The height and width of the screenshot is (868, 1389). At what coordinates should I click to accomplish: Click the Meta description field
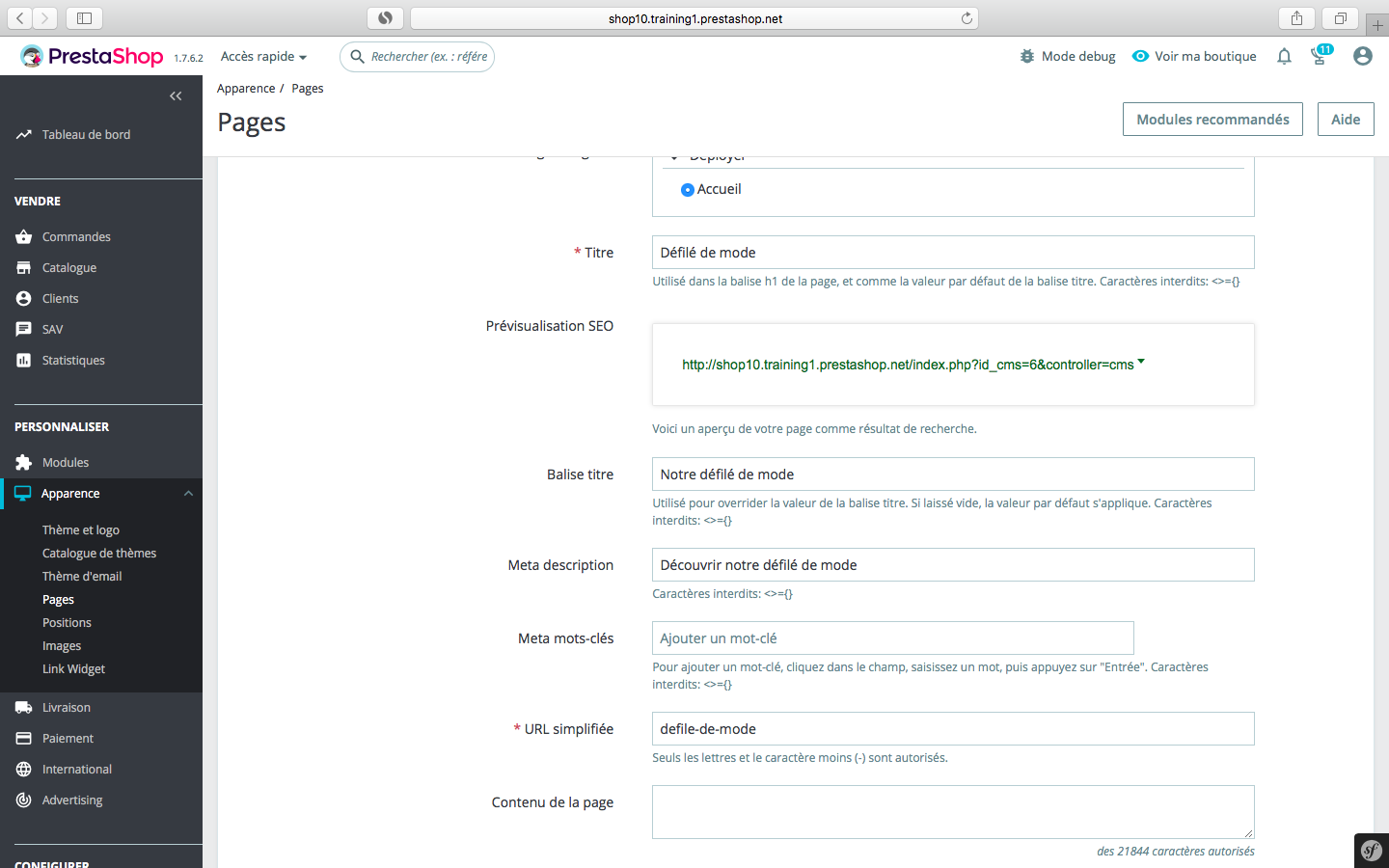pos(953,565)
